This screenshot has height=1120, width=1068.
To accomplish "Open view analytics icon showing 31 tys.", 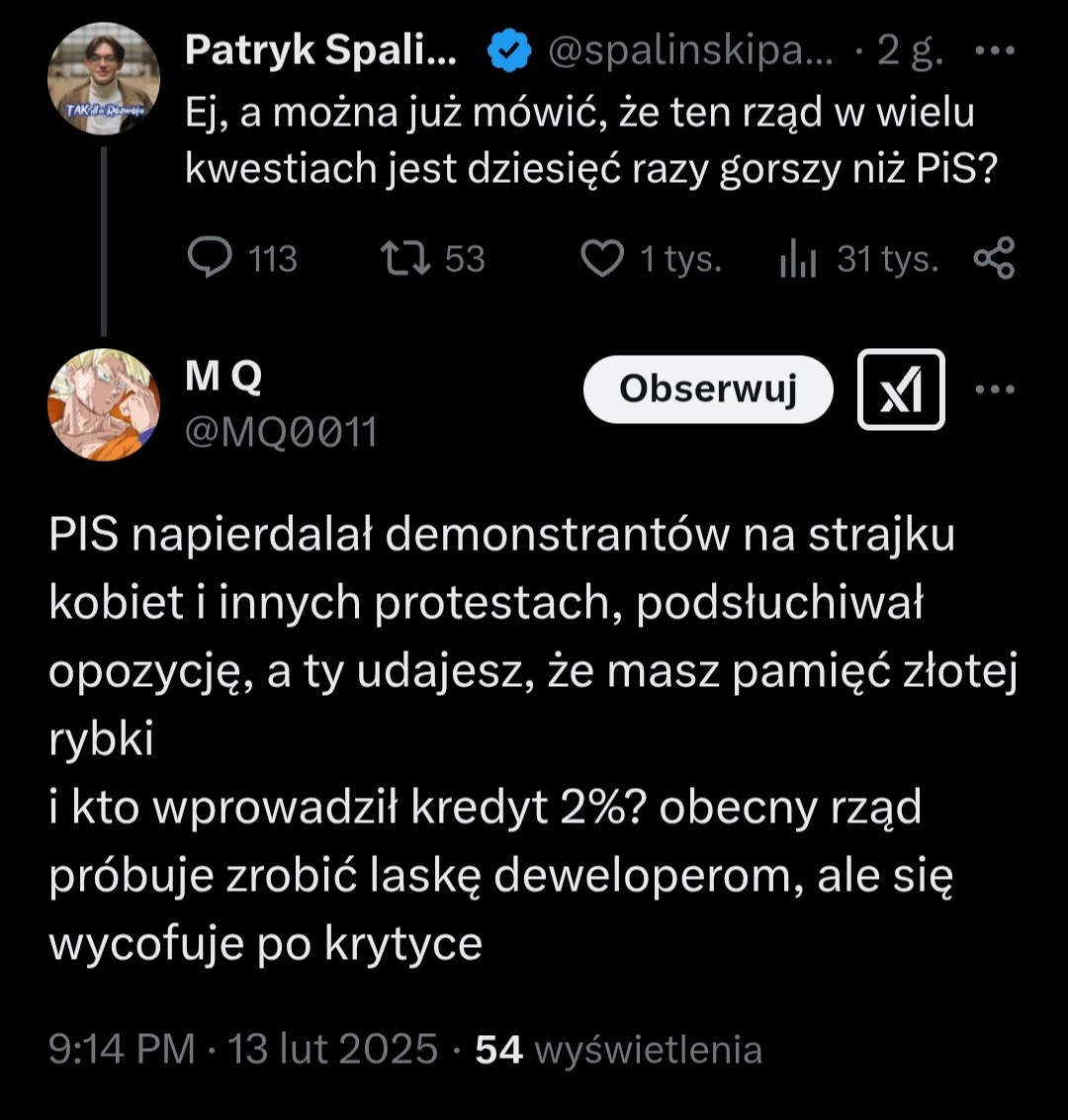I will point(797,259).
